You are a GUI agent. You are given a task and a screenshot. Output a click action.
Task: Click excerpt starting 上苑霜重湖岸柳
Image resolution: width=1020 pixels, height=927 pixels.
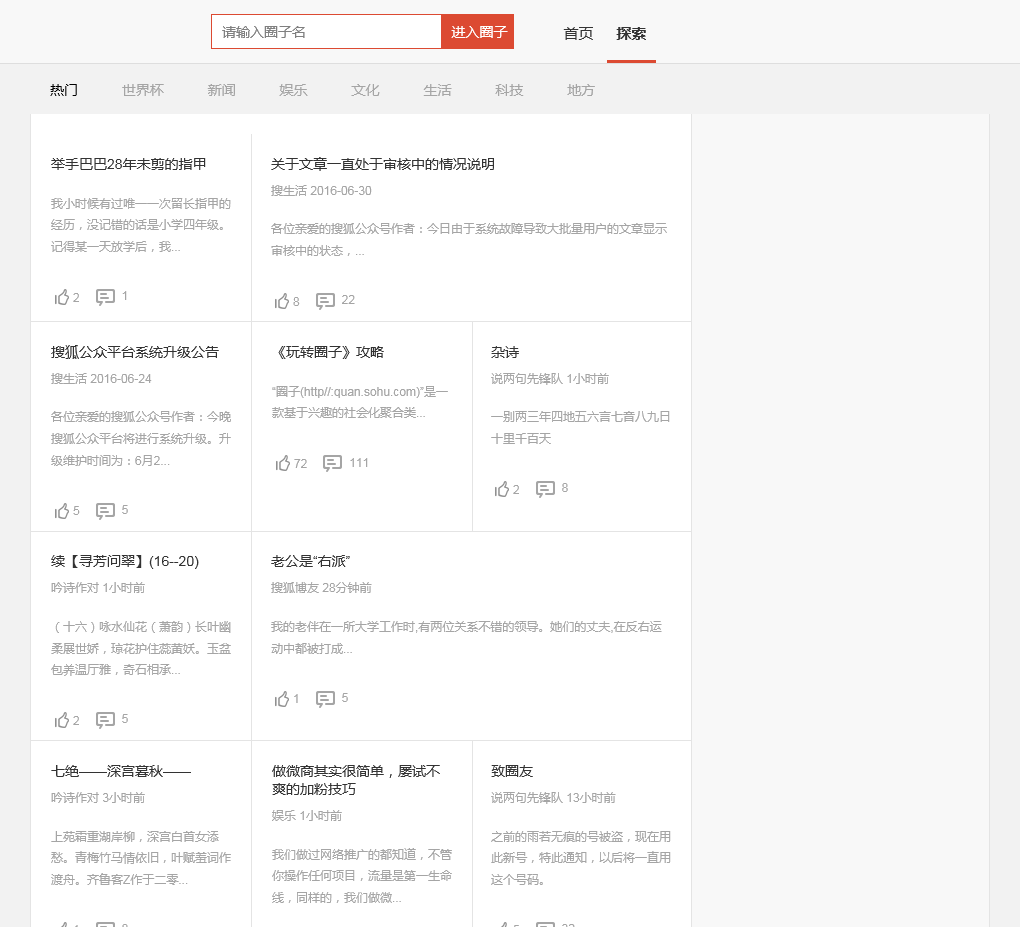click(x=141, y=858)
